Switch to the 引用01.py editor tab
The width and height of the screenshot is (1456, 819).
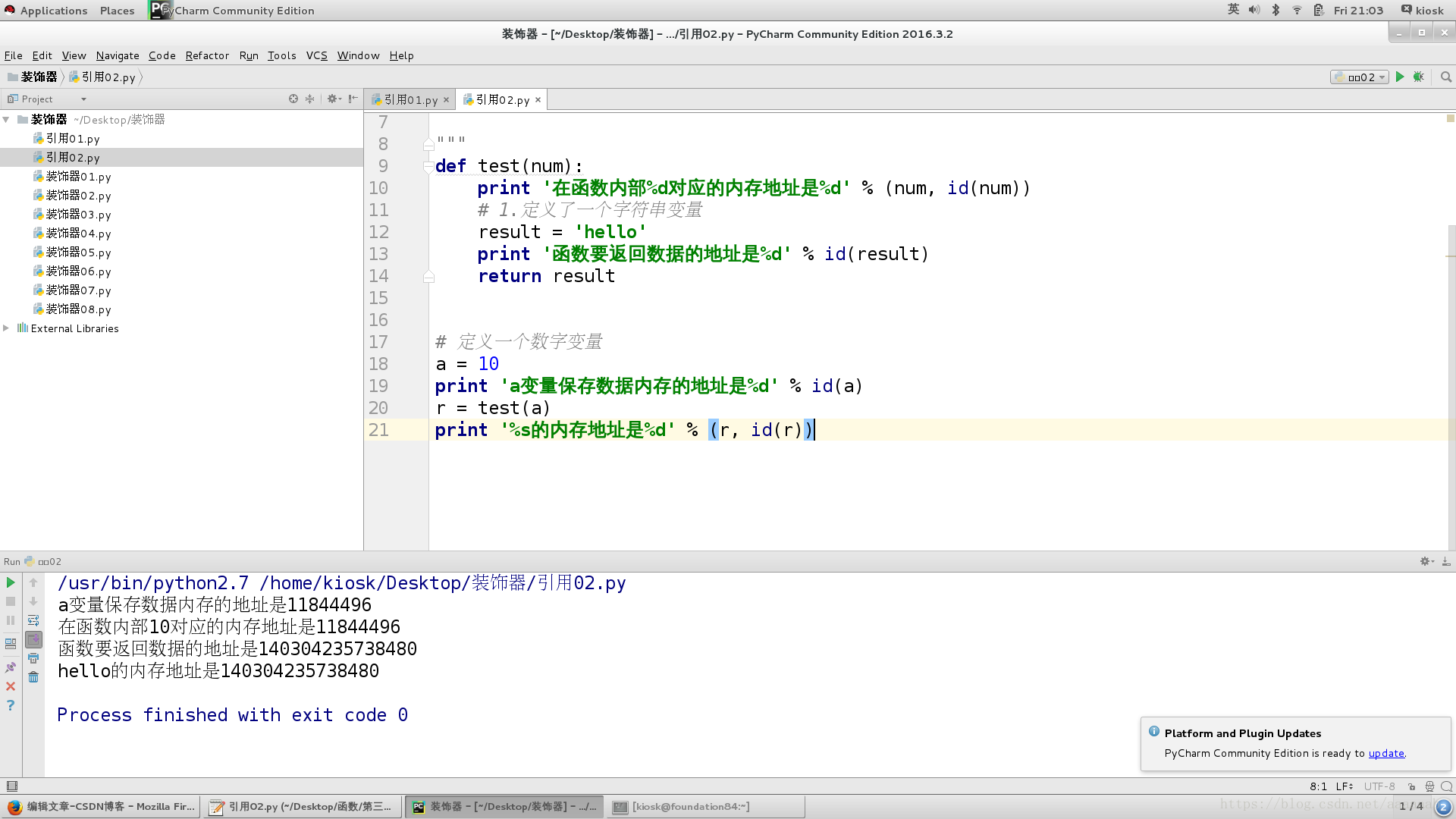click(410, 100)
